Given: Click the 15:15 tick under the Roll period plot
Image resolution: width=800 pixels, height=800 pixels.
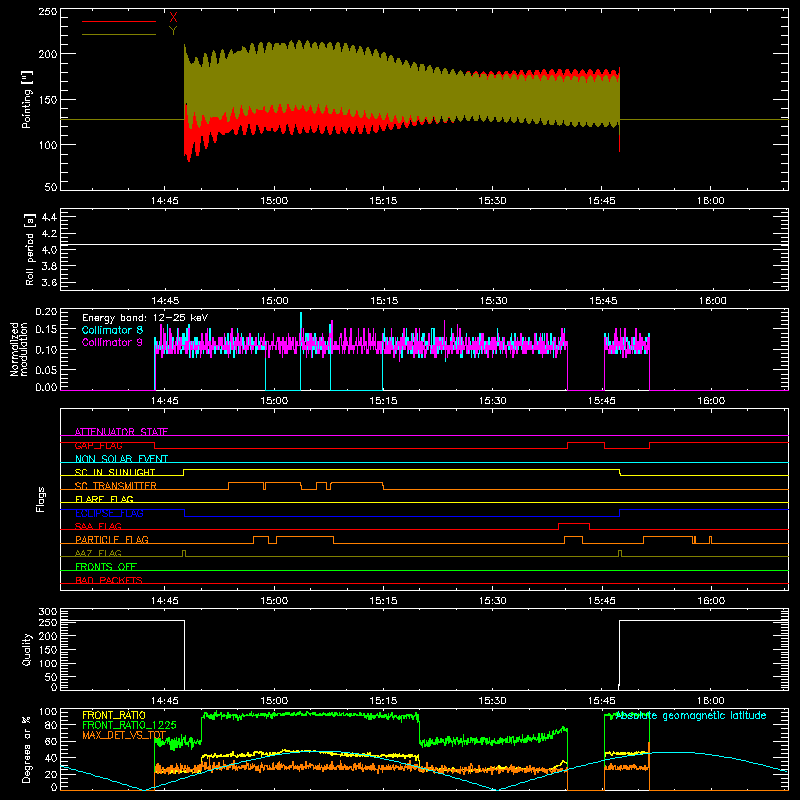Looking at the screenshot, I should click(384, 301).
